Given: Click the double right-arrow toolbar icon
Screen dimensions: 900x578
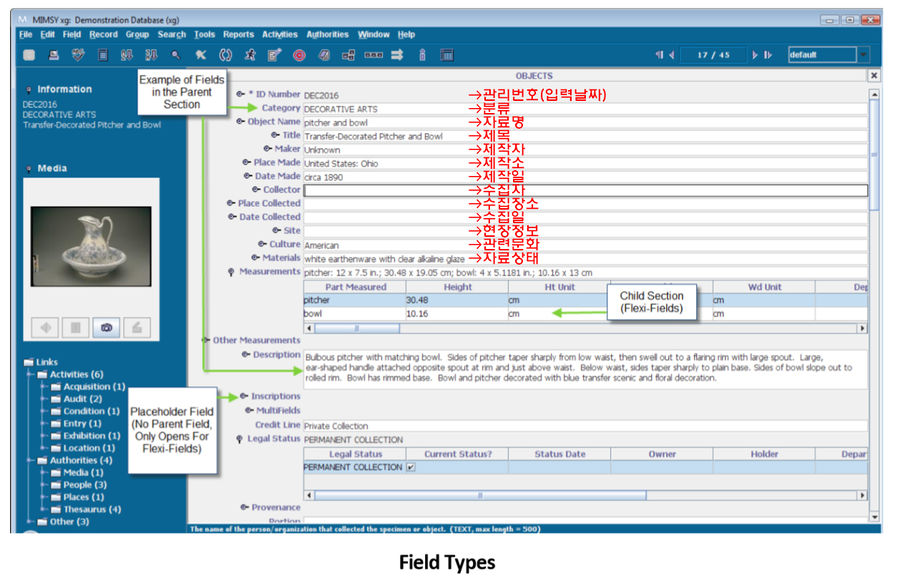Looking at the screenshot, I should pos(396,55).
